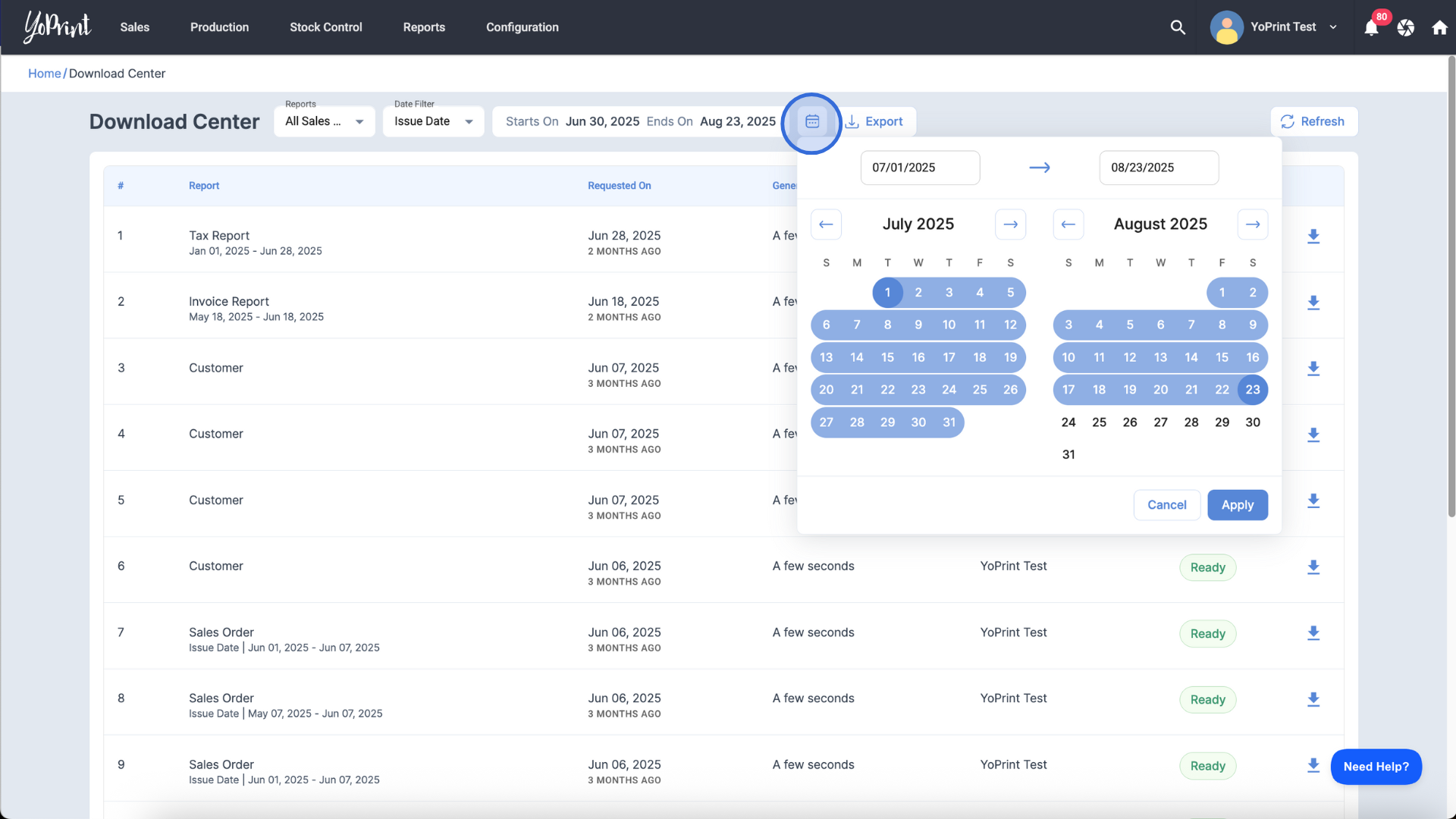Click Ends On Aug 23, 2025 text

click(x=711, y=121)
